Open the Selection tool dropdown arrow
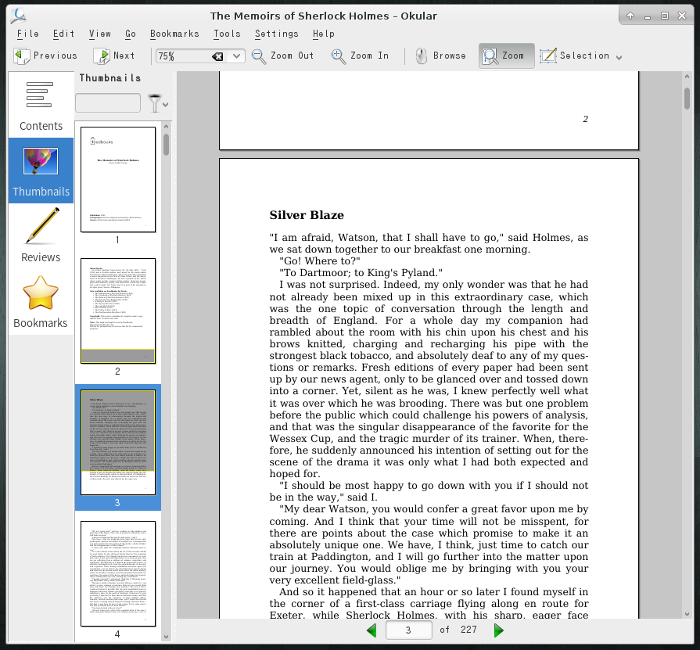700x650 pixels. pyautogui.click(x=619, y=57)
